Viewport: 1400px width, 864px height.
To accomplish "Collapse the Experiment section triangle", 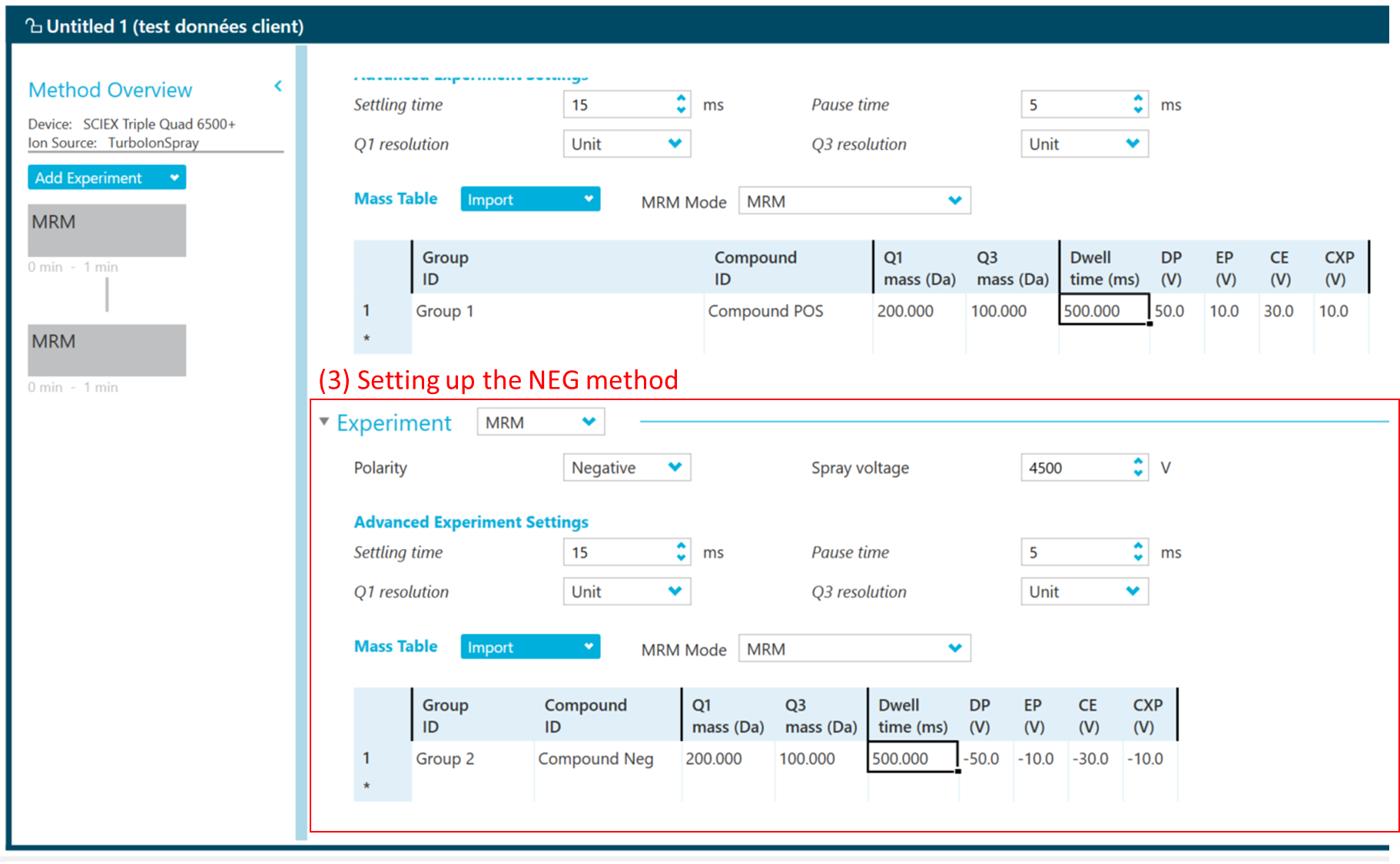I will [x=324, y=422].
